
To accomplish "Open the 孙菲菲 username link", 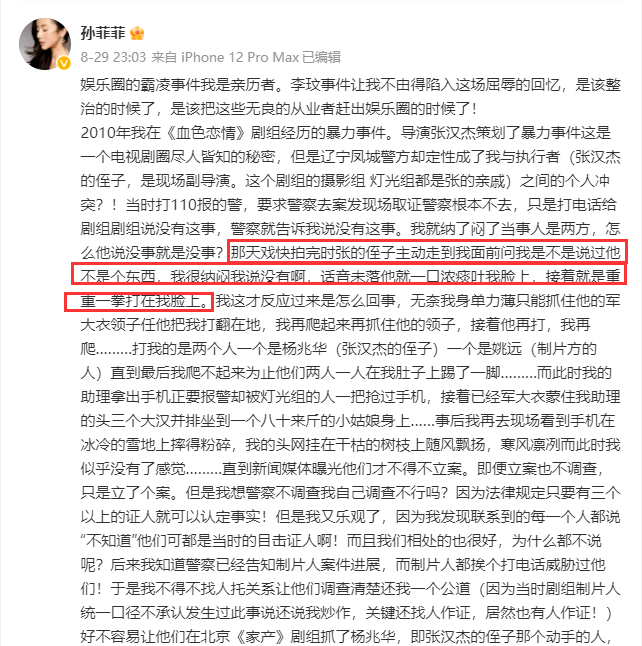I will (103, 33).
